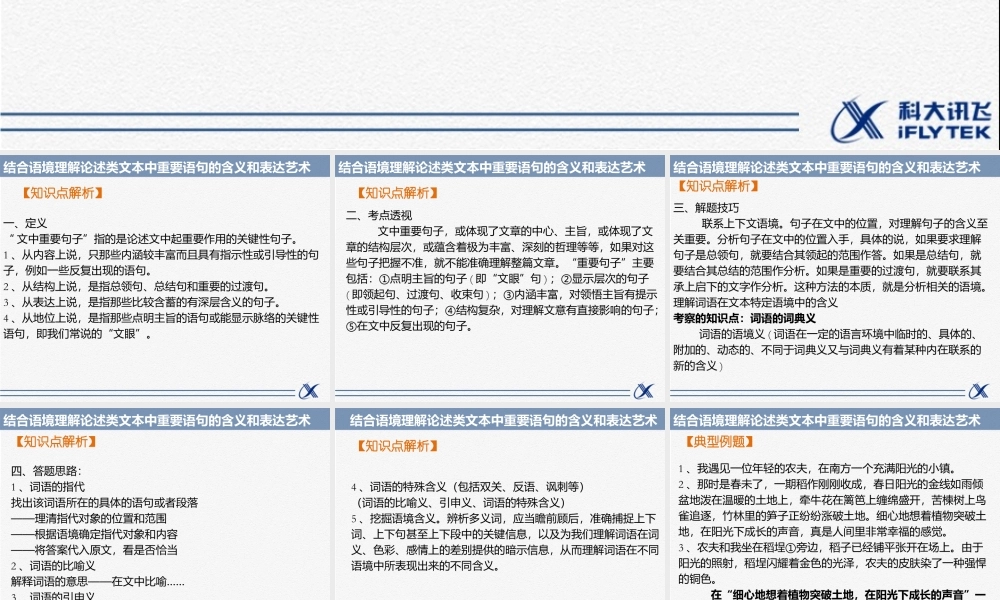The height and width of the screenshot is (600, 1000).
Task: Click the line 理解词语在文本特定语境中的含义
Action: (755, 302)
